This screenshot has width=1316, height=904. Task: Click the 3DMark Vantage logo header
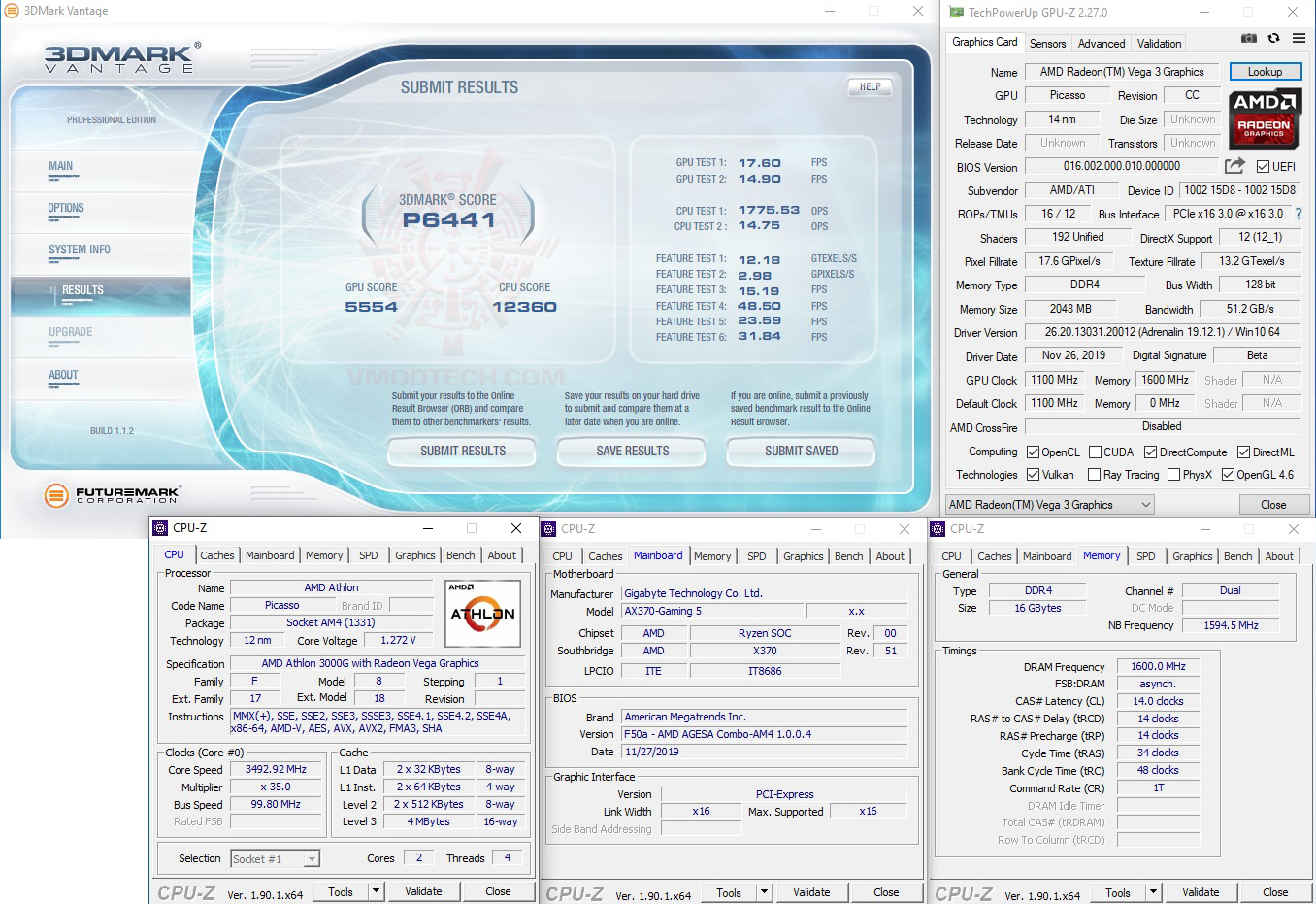click(122, 58)
